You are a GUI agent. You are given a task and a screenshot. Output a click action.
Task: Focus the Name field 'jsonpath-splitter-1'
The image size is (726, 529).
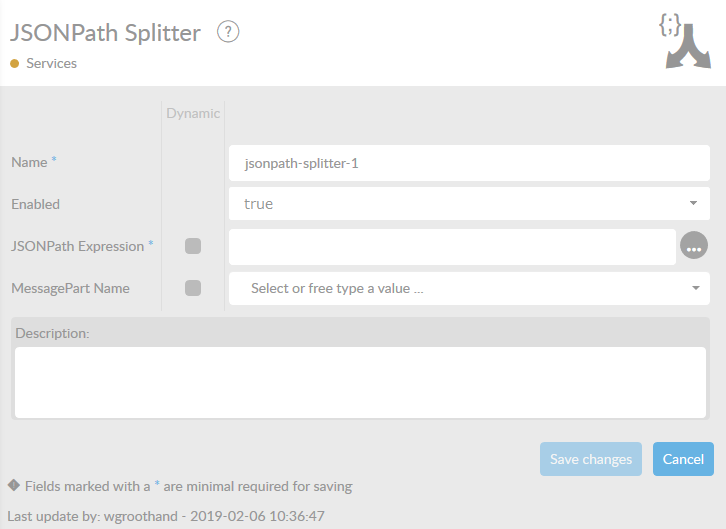(468, 162)
